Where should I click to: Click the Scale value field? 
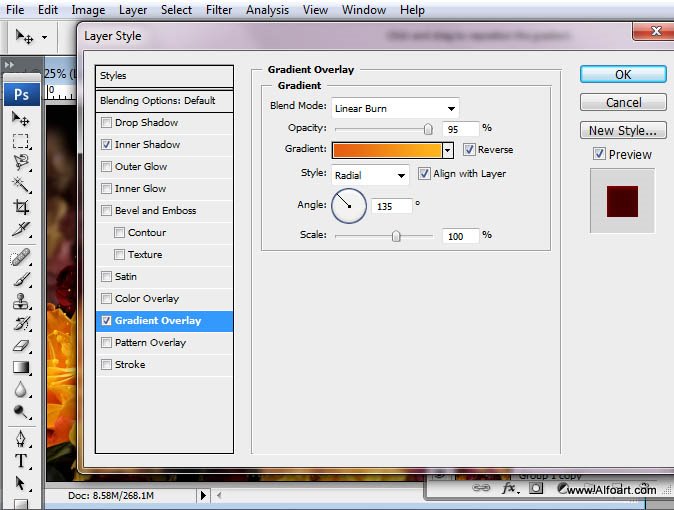pyautogui.click(x=461, y=236)
